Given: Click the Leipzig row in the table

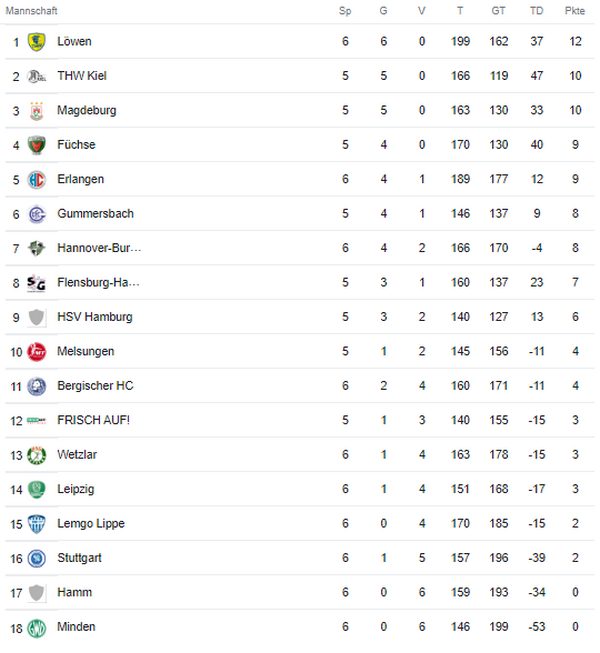Looking at the screenshot, I should tap(300, 489).
